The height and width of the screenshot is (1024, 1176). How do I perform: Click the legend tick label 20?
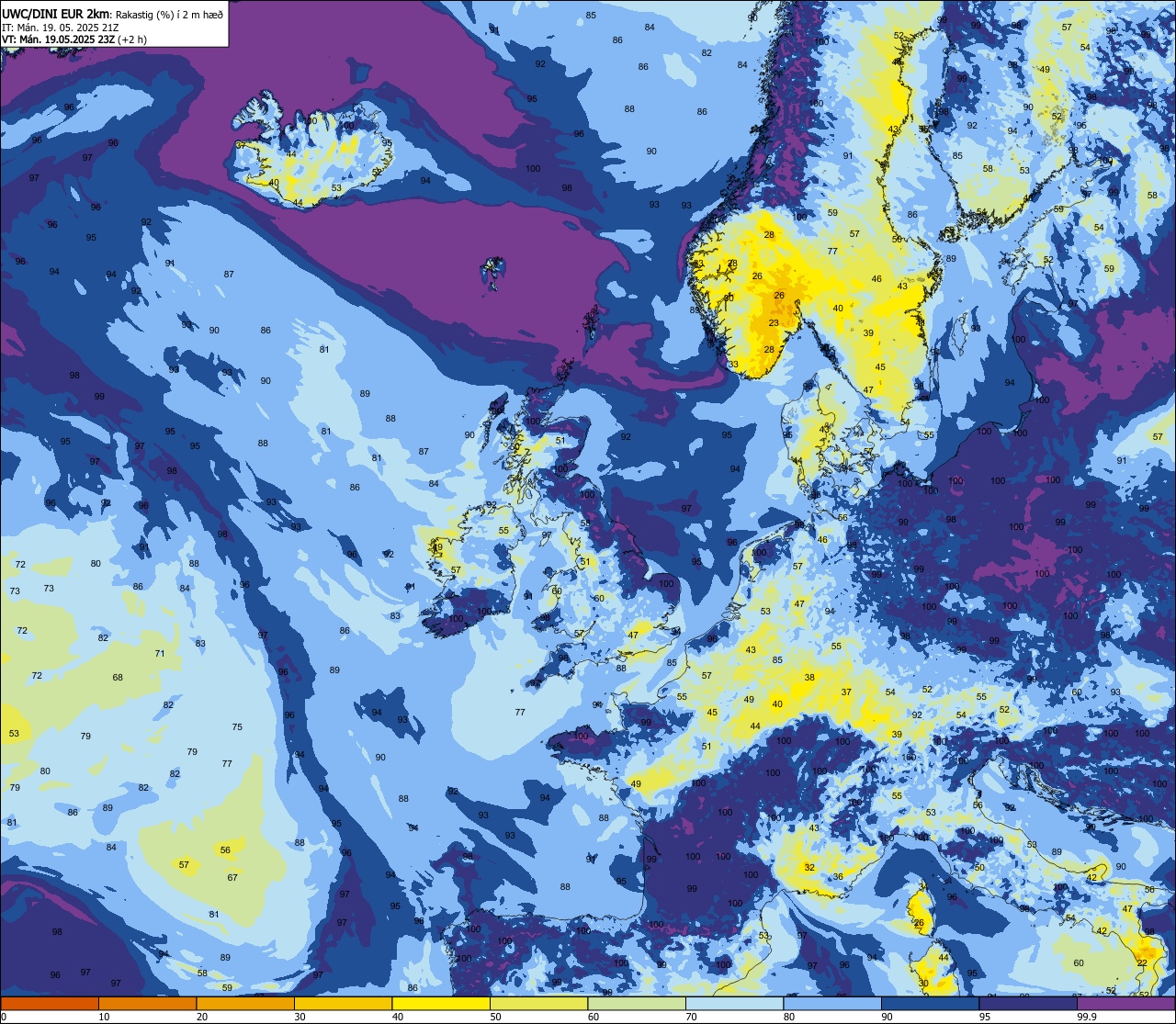202,1017
